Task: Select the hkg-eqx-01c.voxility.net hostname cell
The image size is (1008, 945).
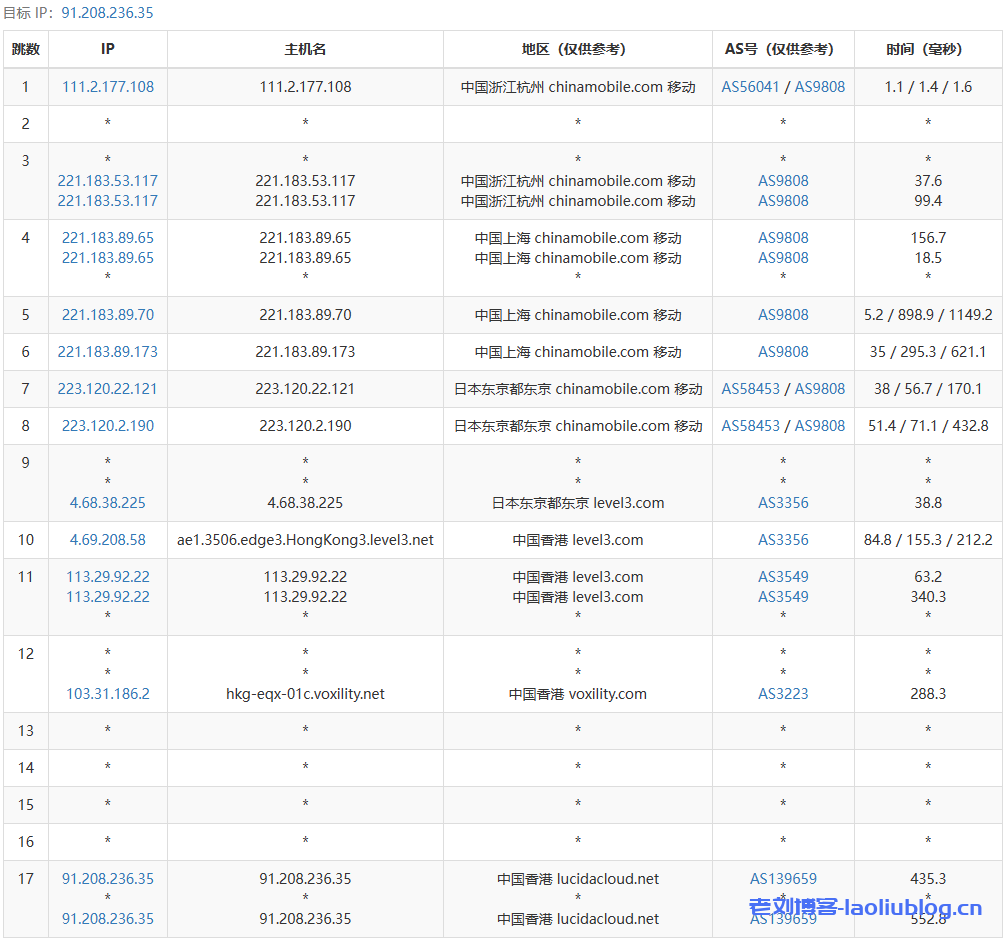Action: [305, 694]
